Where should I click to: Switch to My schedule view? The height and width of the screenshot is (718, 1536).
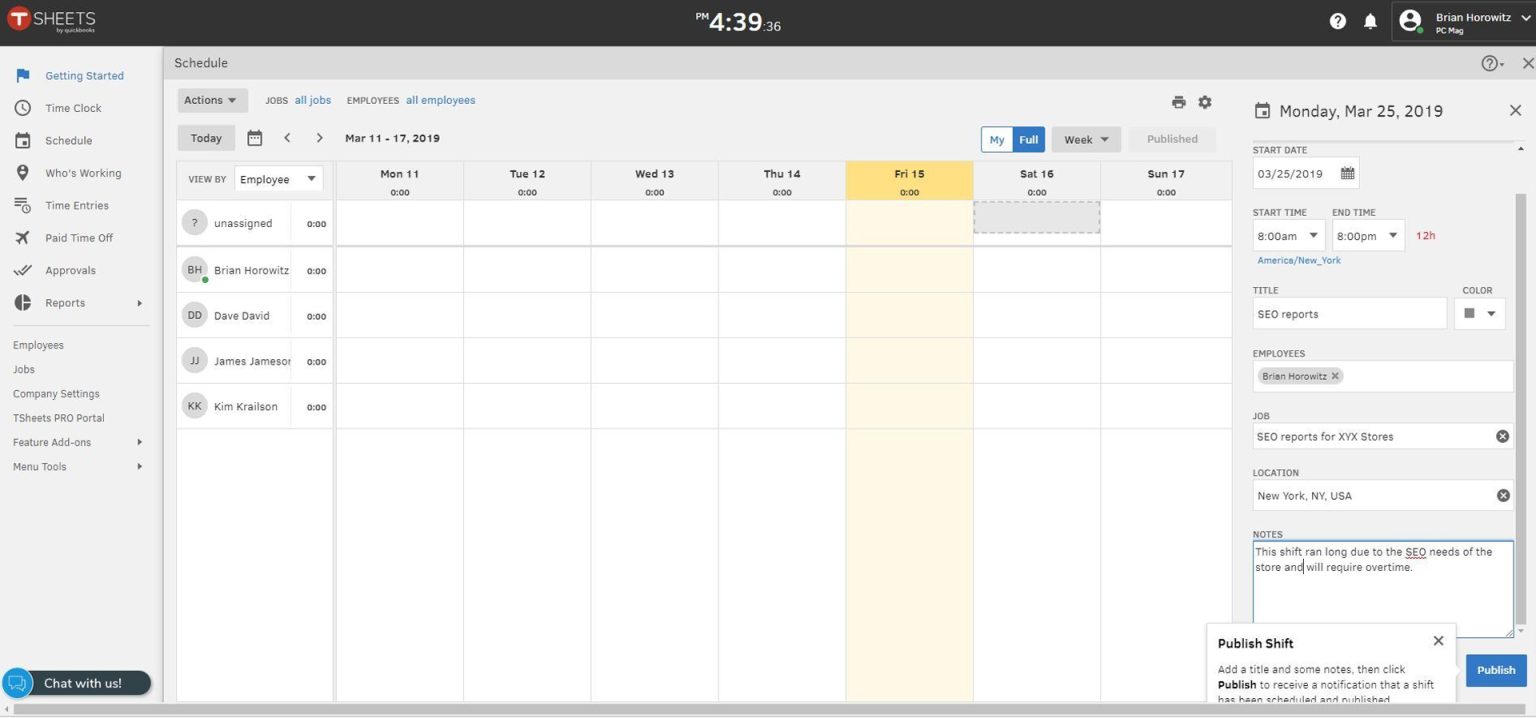[997, 139]
